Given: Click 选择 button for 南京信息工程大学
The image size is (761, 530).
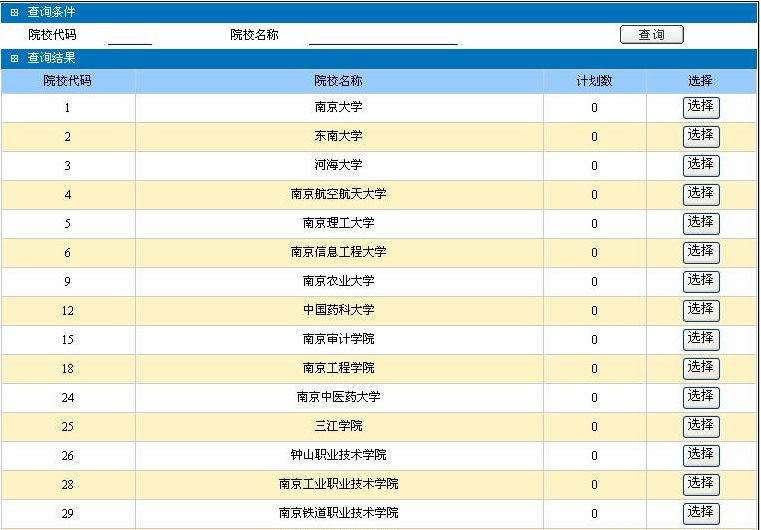Looking at the screenshot, I should [701, 253].
